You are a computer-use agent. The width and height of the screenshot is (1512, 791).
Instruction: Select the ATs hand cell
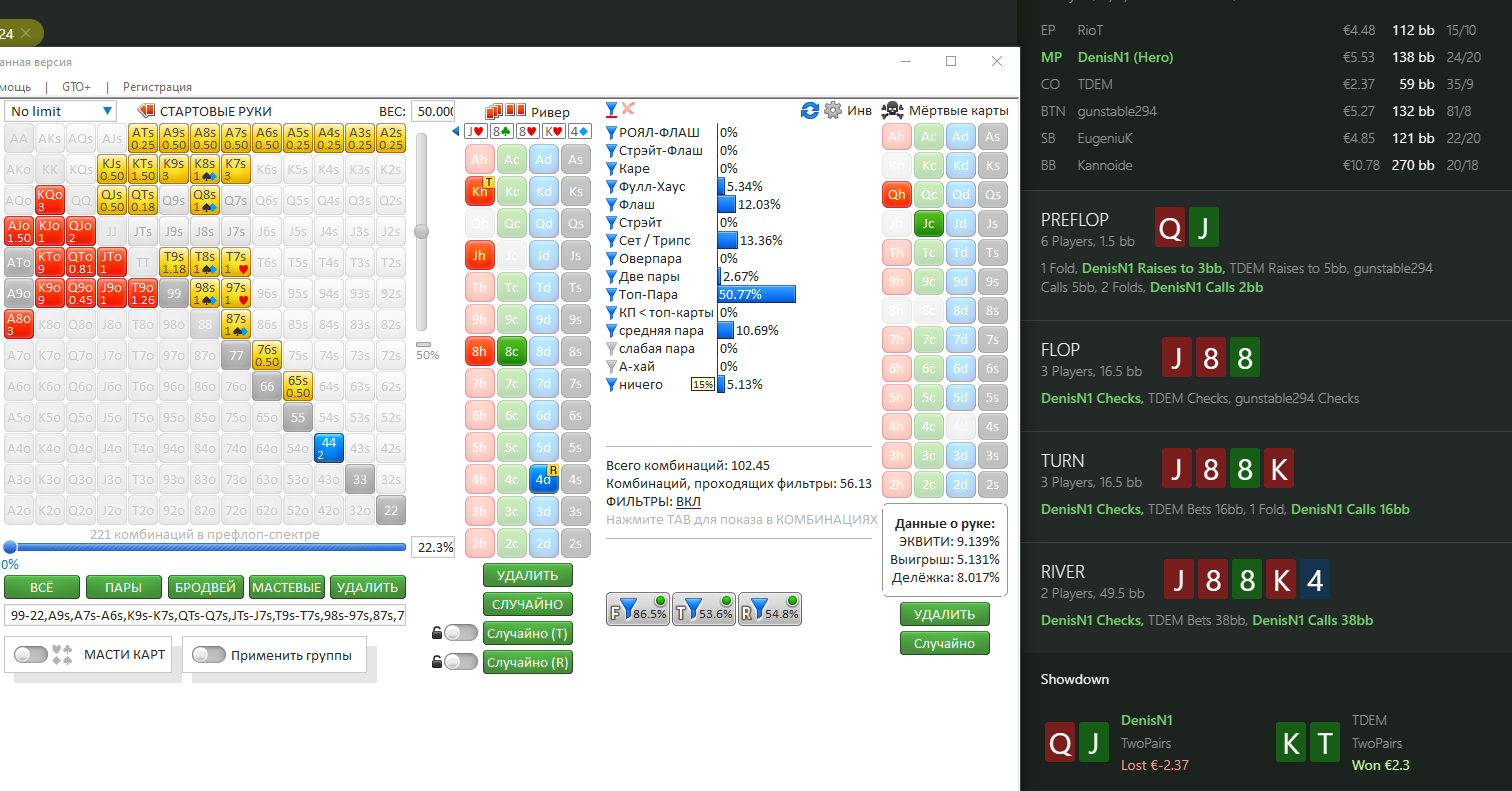click(143, 137)
